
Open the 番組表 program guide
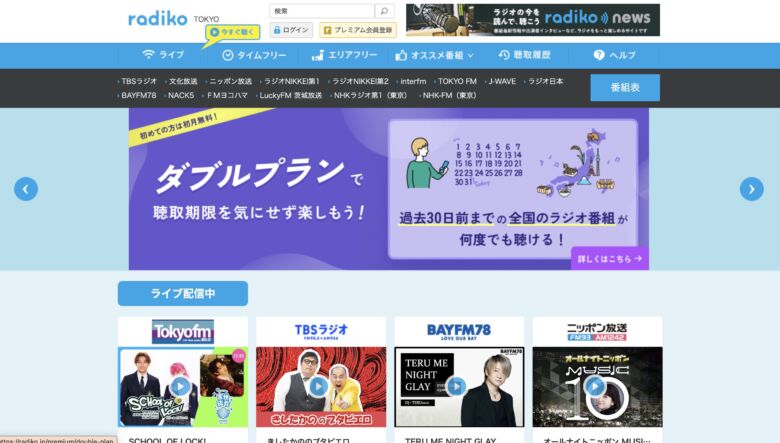tap(625, 88)
